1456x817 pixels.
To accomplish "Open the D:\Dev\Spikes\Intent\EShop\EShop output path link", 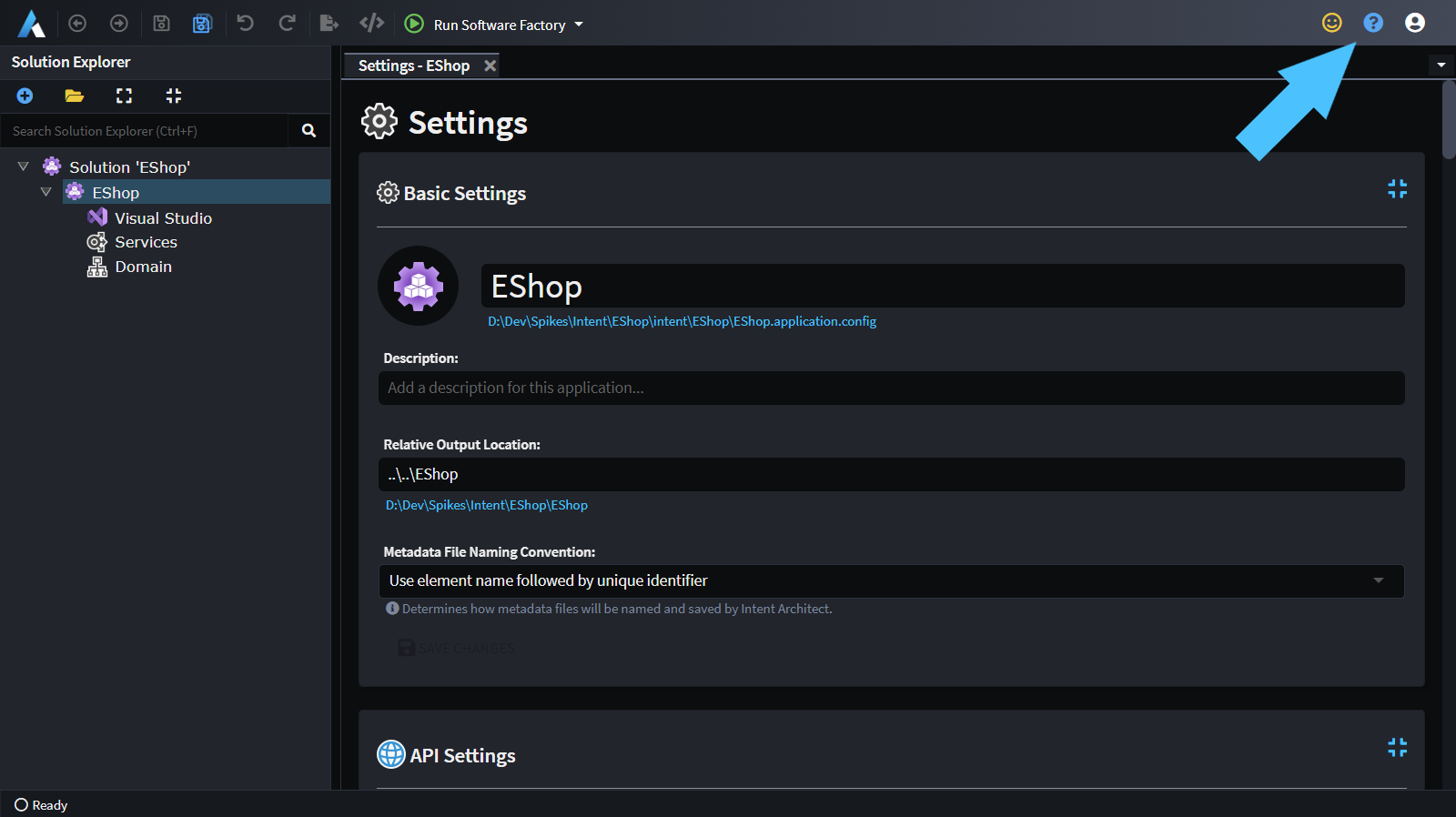I will (x=487, y=505).
